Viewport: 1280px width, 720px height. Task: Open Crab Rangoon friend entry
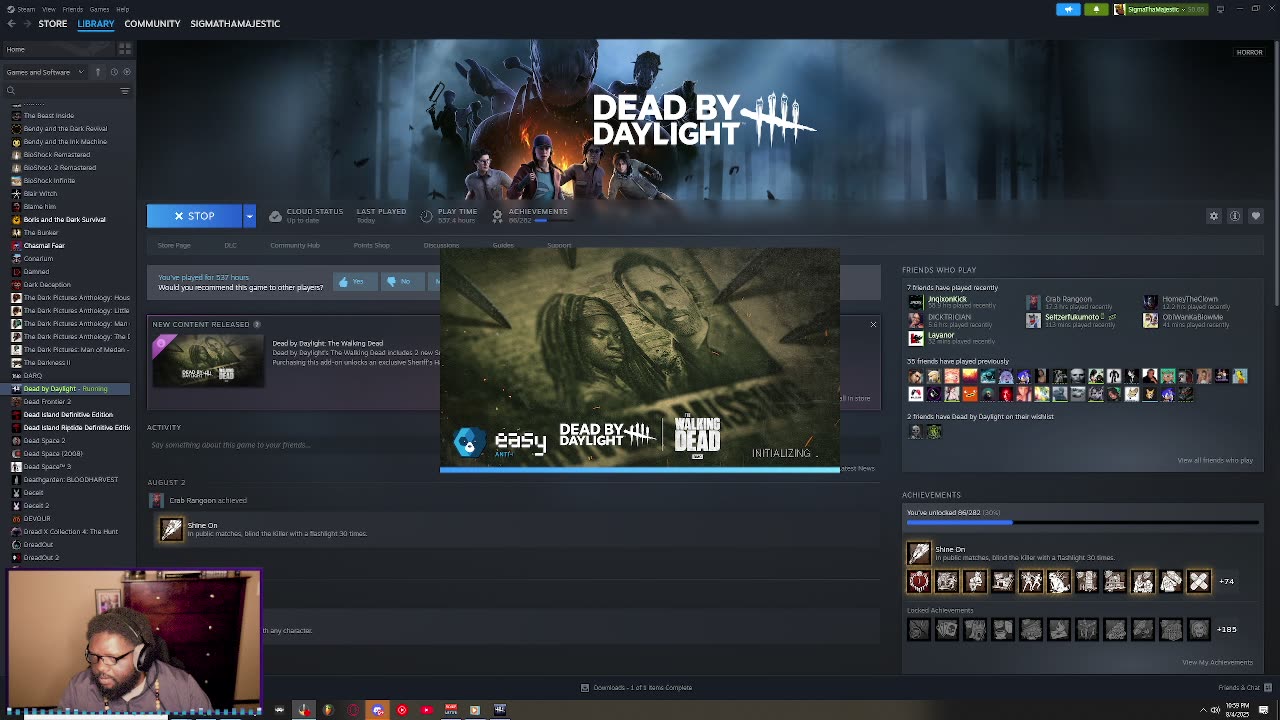pyautogui.click(x=1068, y=301)
